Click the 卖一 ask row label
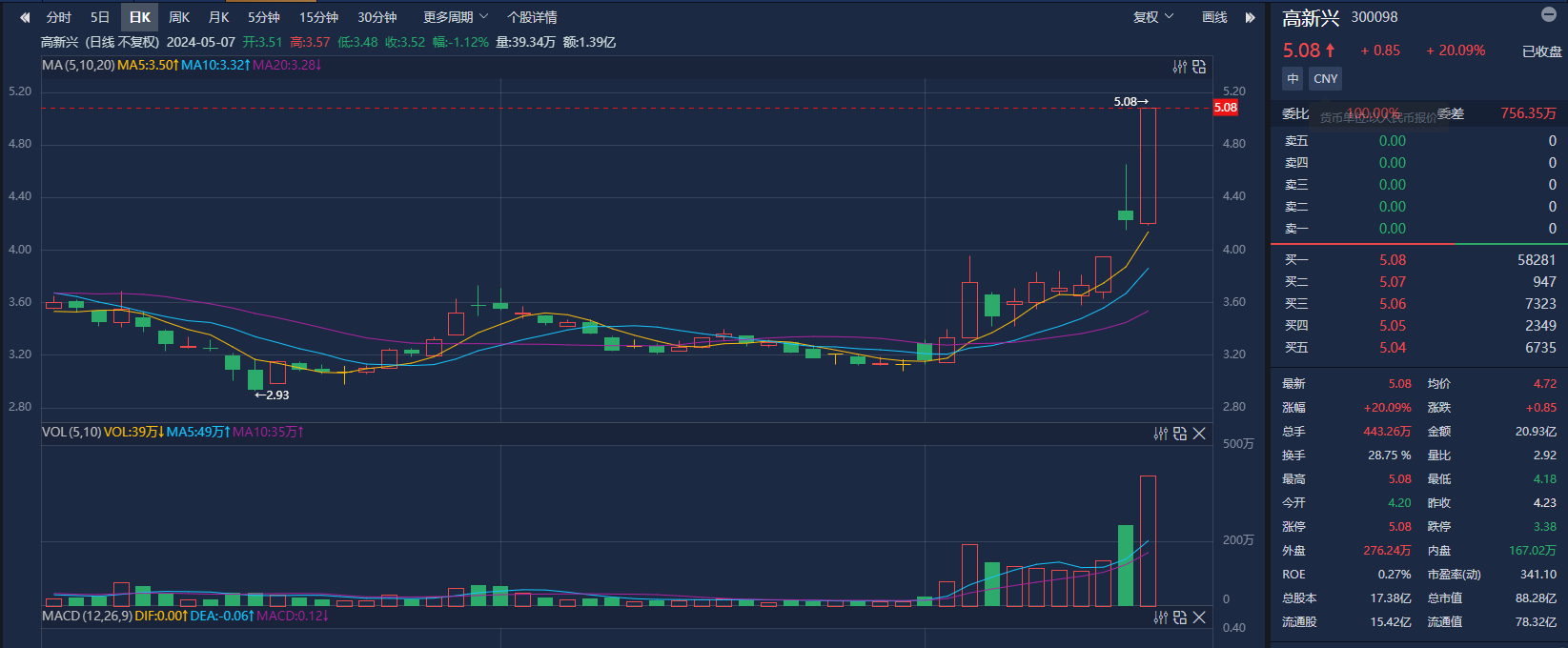 (1296, 229)
